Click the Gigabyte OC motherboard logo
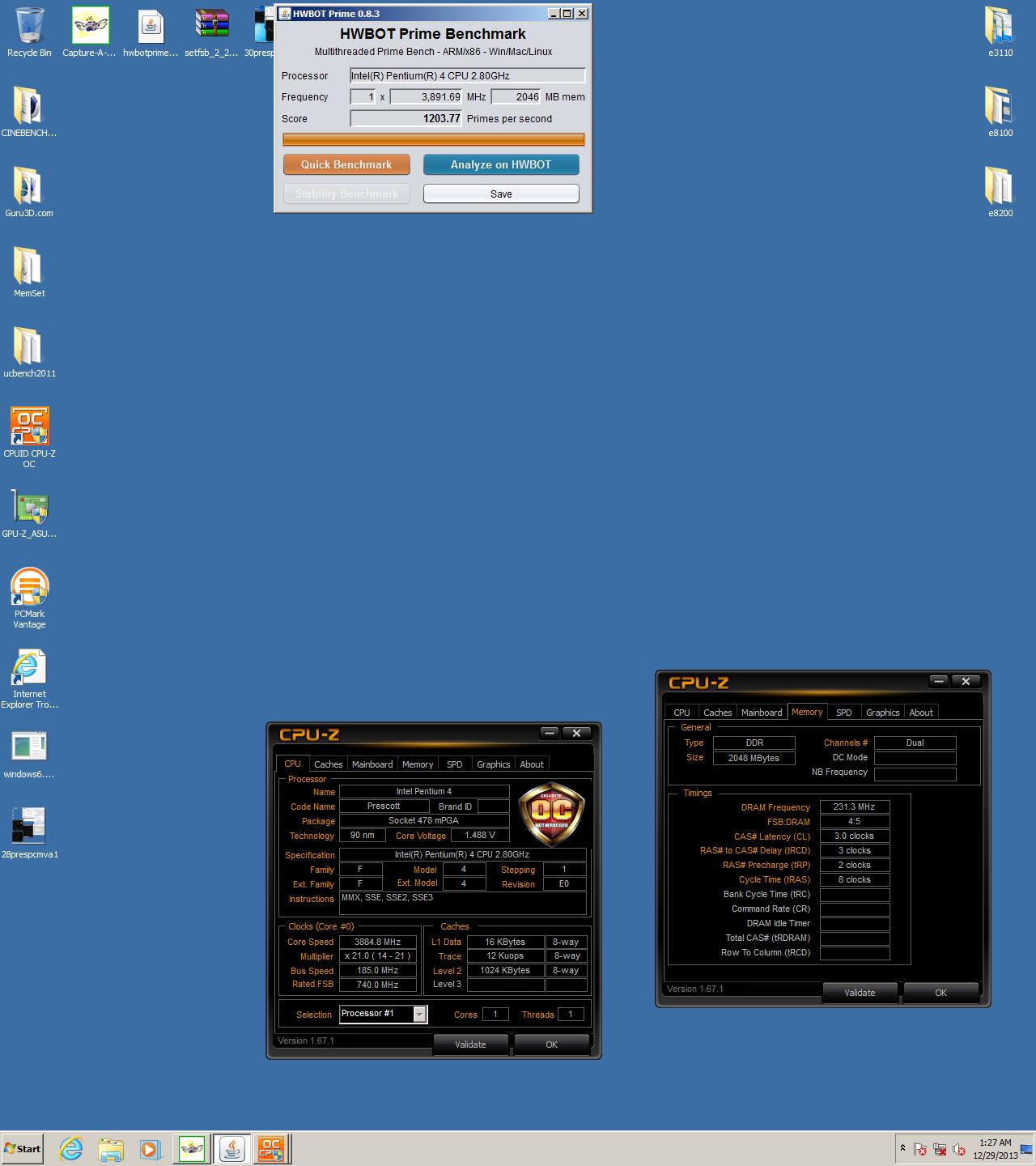The image size is (1036, 1166). coord(551,814)
